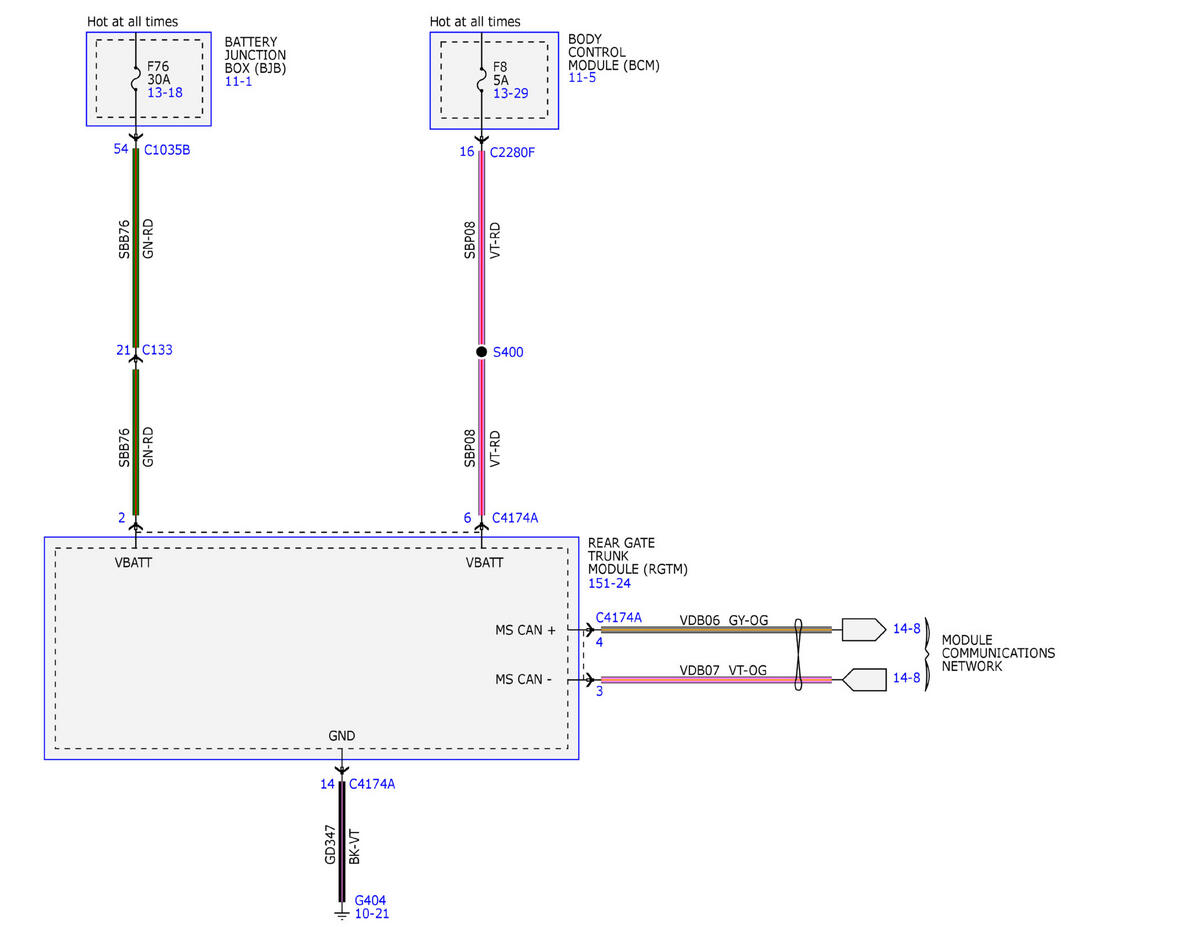This screenshot has height=927, width=1200.
Task: Select connector C1035B label
Action: 170,151
